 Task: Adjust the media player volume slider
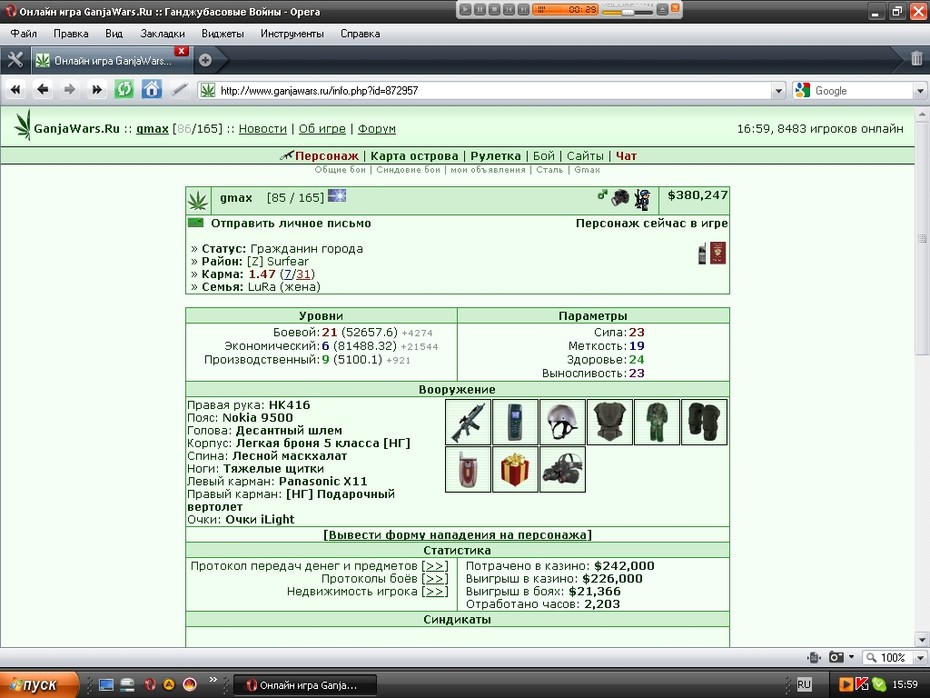click(x=627, y=11)
